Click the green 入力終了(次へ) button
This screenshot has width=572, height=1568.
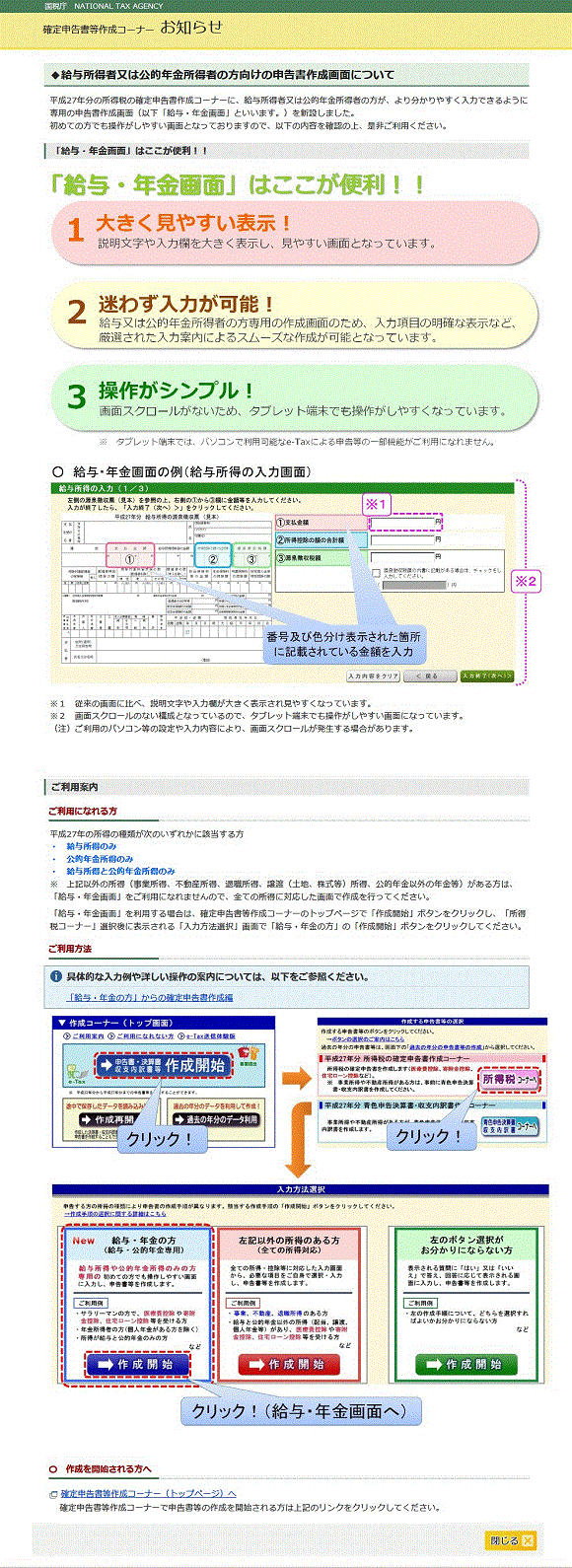487,677
